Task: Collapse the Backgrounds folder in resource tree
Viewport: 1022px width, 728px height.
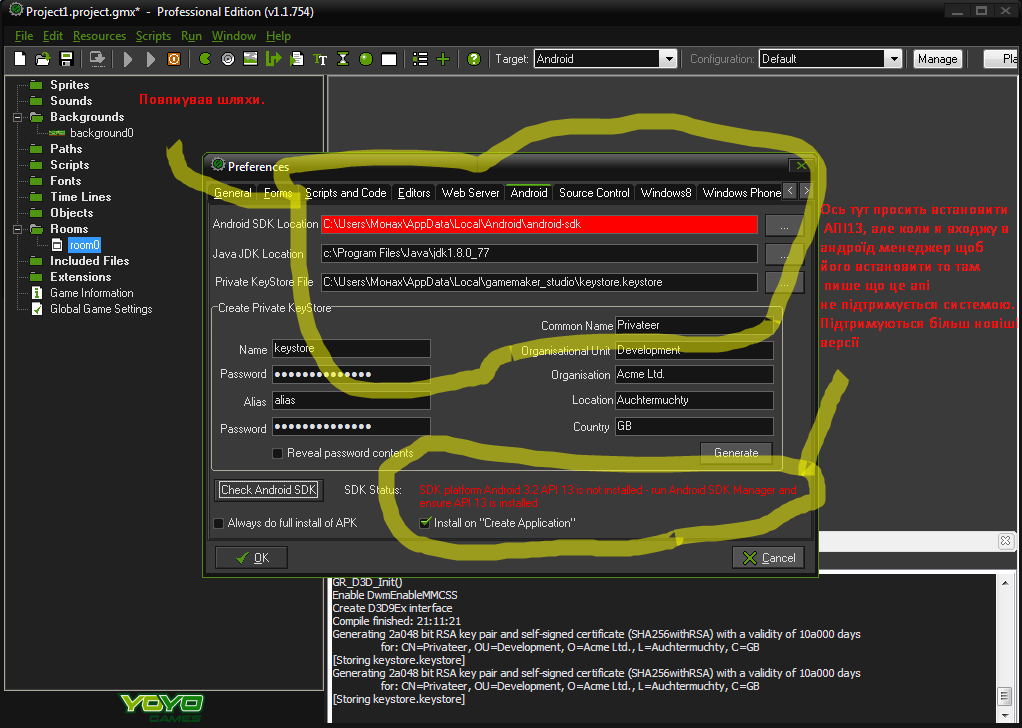Action: [x=18, y=117]
